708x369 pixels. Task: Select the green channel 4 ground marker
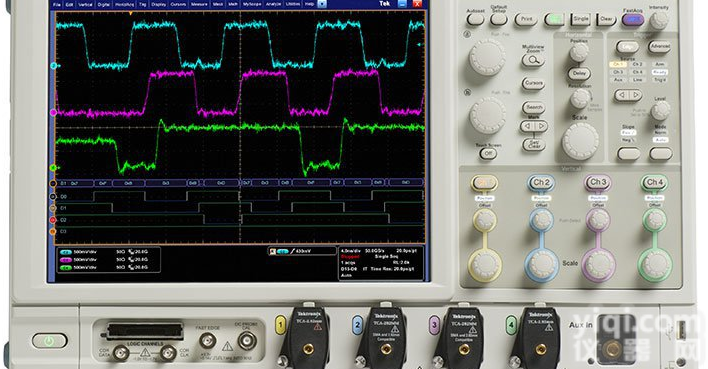click(x=53, y=168)
